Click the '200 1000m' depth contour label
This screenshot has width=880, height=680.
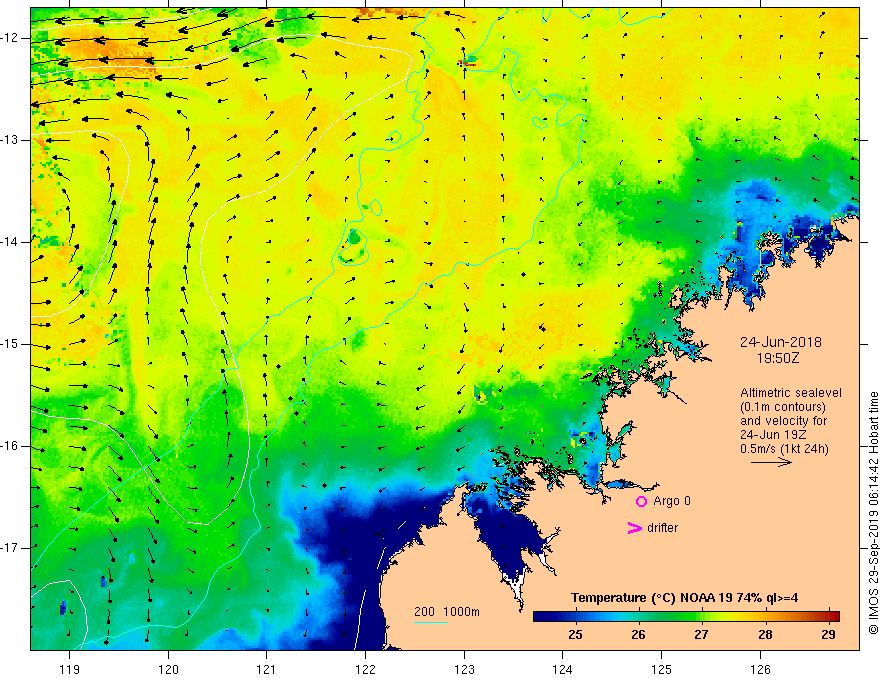(x=447, y=612)
